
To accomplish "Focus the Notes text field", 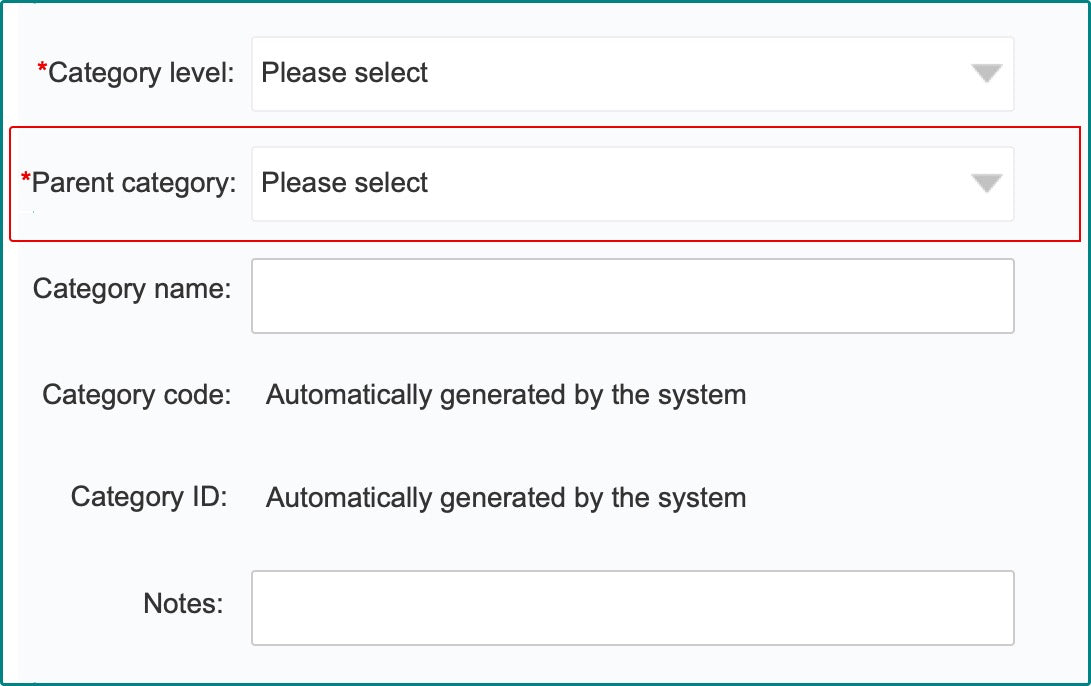I will (632, 608).
